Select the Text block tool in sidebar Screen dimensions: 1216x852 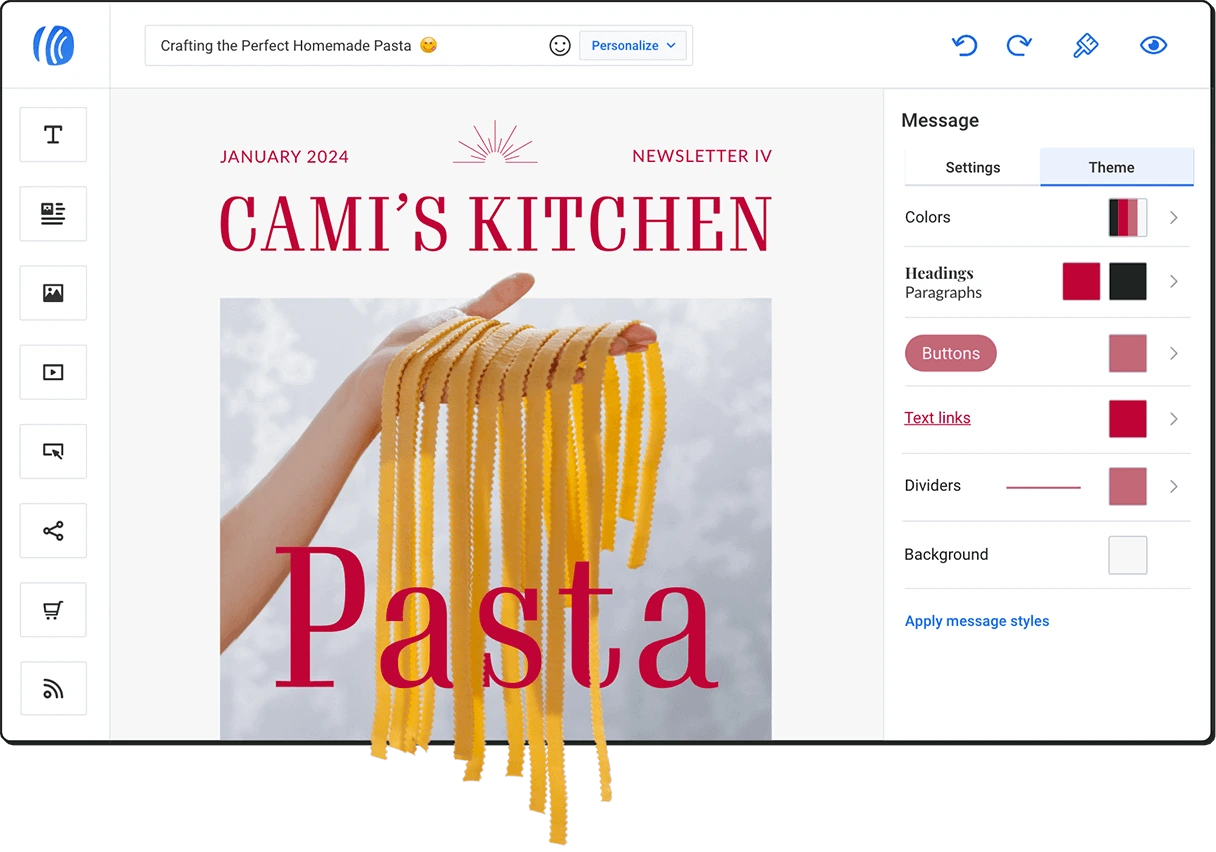coord(53,135)
